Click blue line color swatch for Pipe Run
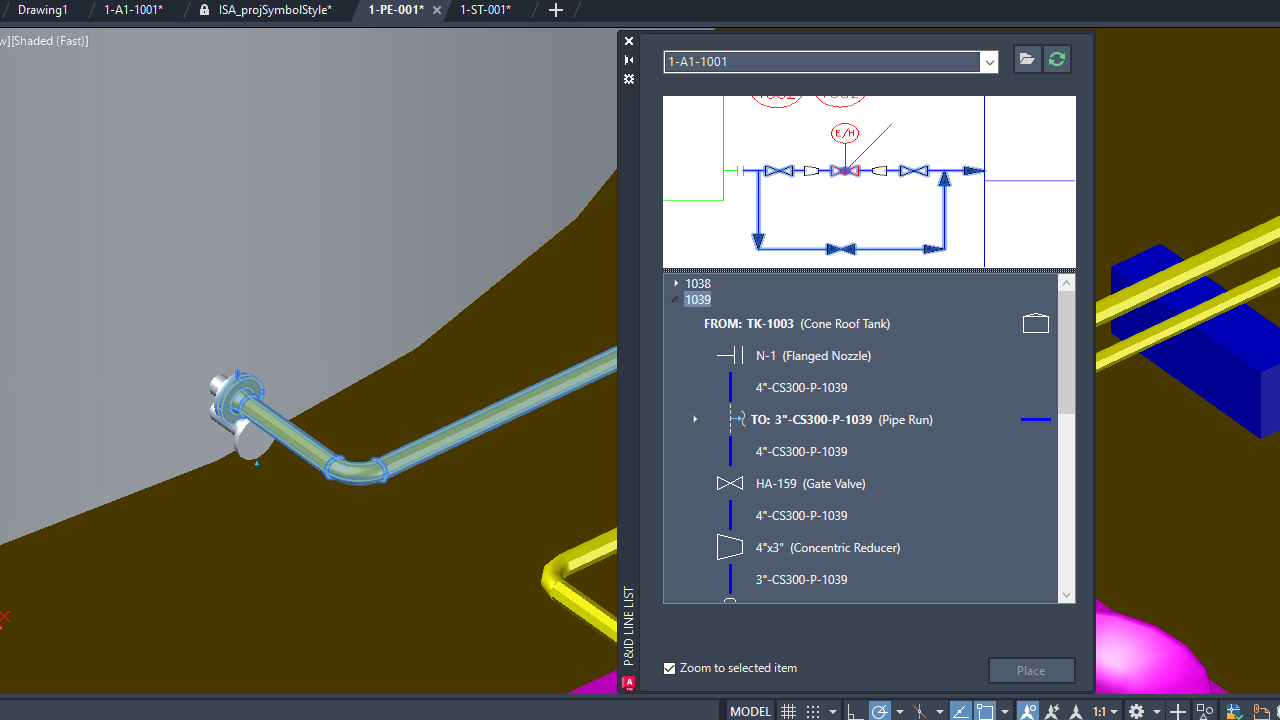 (x=1036, y=420)
